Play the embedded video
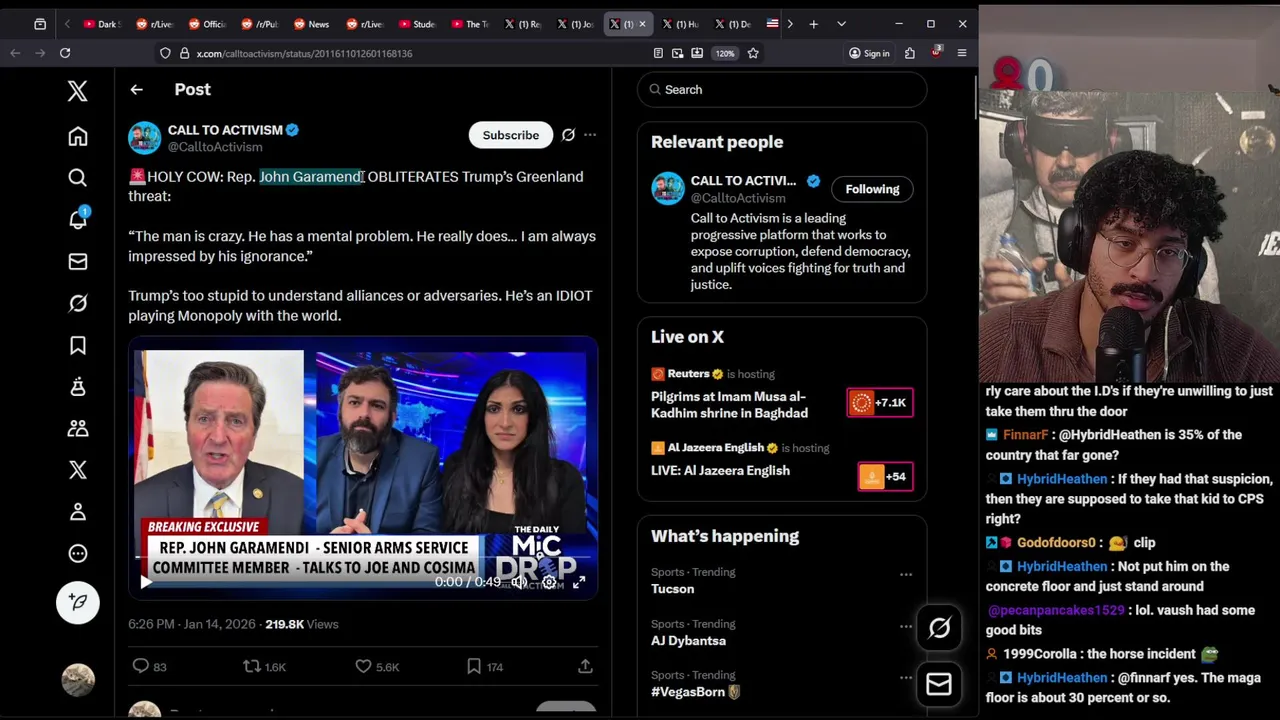Image resolution: width=1280 pixels, height=720 pixels. click(x=146, y=582)
